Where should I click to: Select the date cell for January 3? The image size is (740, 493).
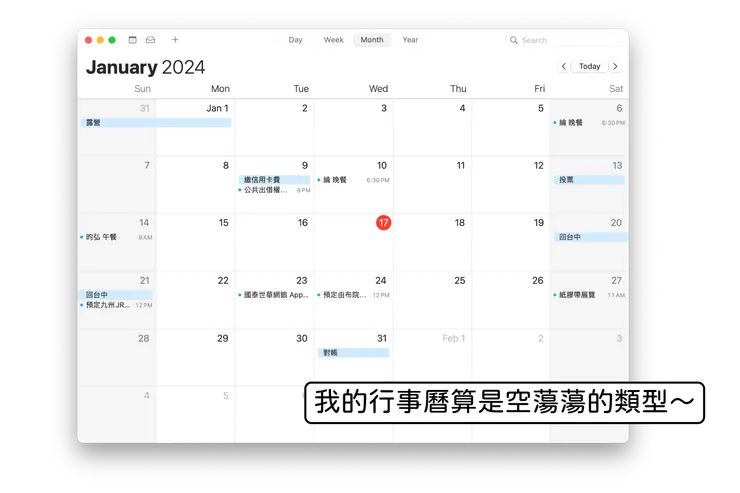(353, 127)
